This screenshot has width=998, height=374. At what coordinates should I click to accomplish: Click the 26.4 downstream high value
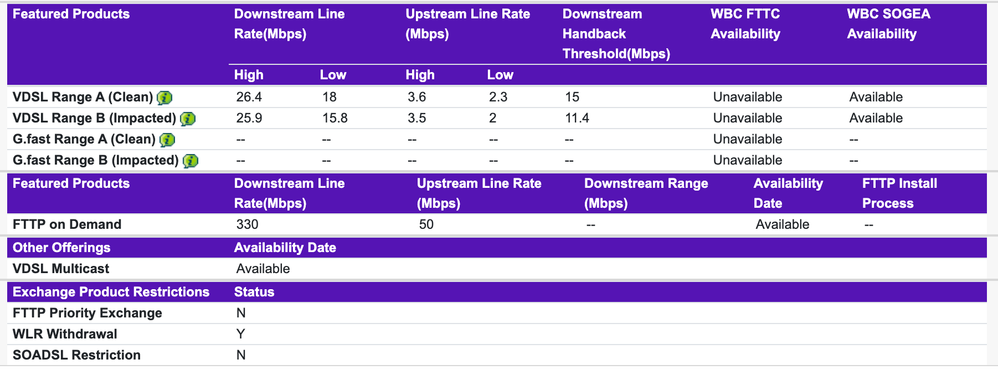coord(249,97)
